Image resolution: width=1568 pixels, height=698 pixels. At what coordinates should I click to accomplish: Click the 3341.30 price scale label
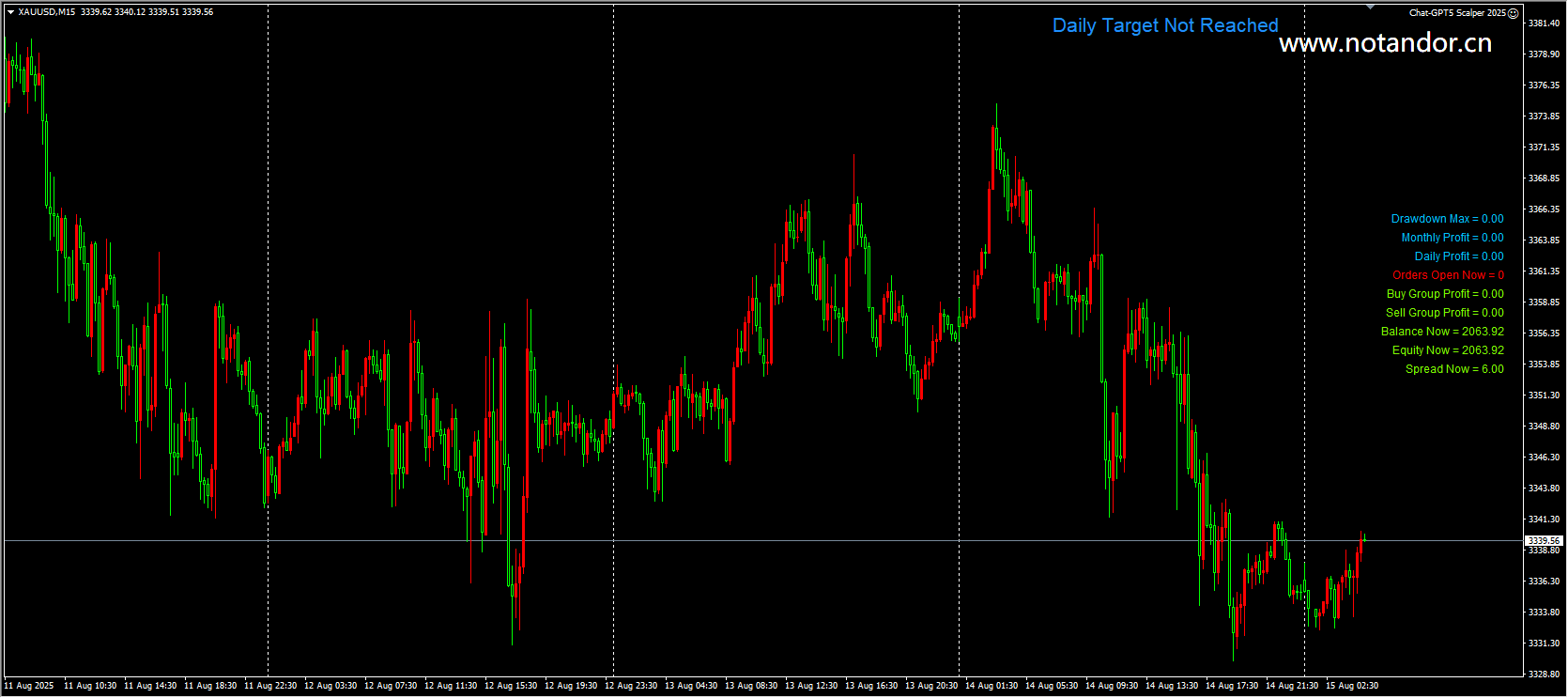pyautogui.click(x=1545, y=520)
